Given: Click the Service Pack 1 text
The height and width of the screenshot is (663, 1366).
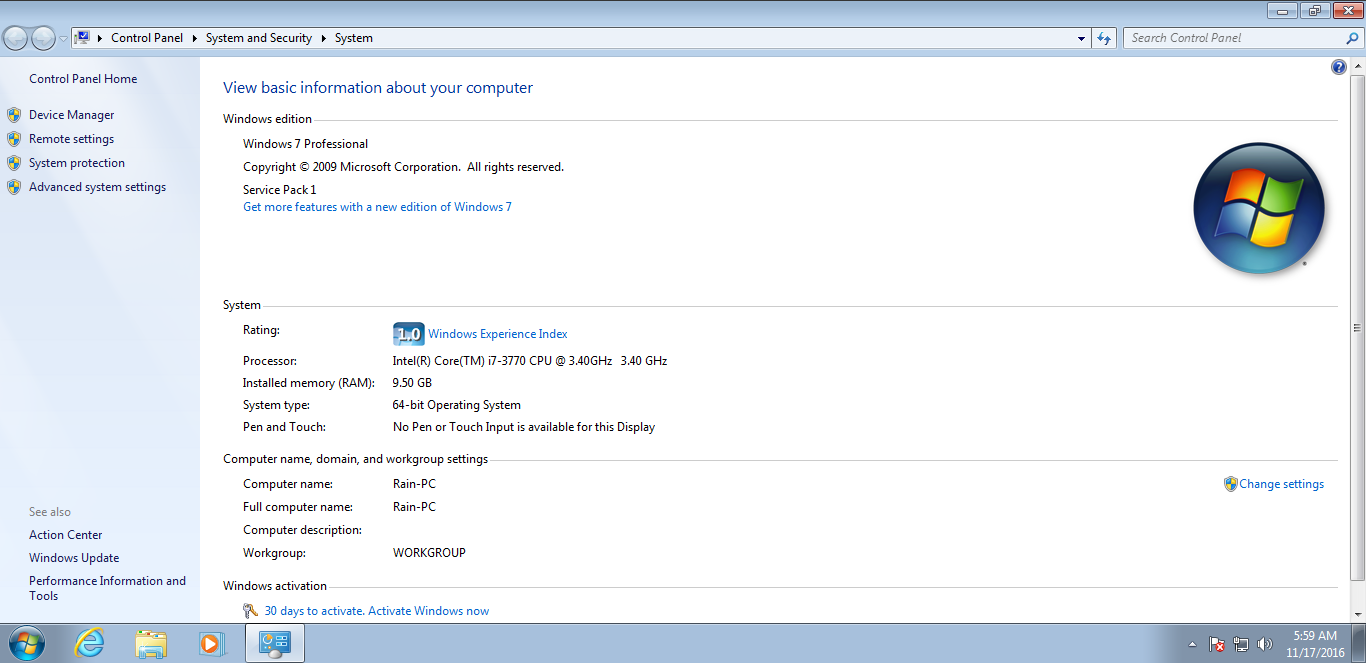Looking at the screenshot, I should tap(279, 190).
